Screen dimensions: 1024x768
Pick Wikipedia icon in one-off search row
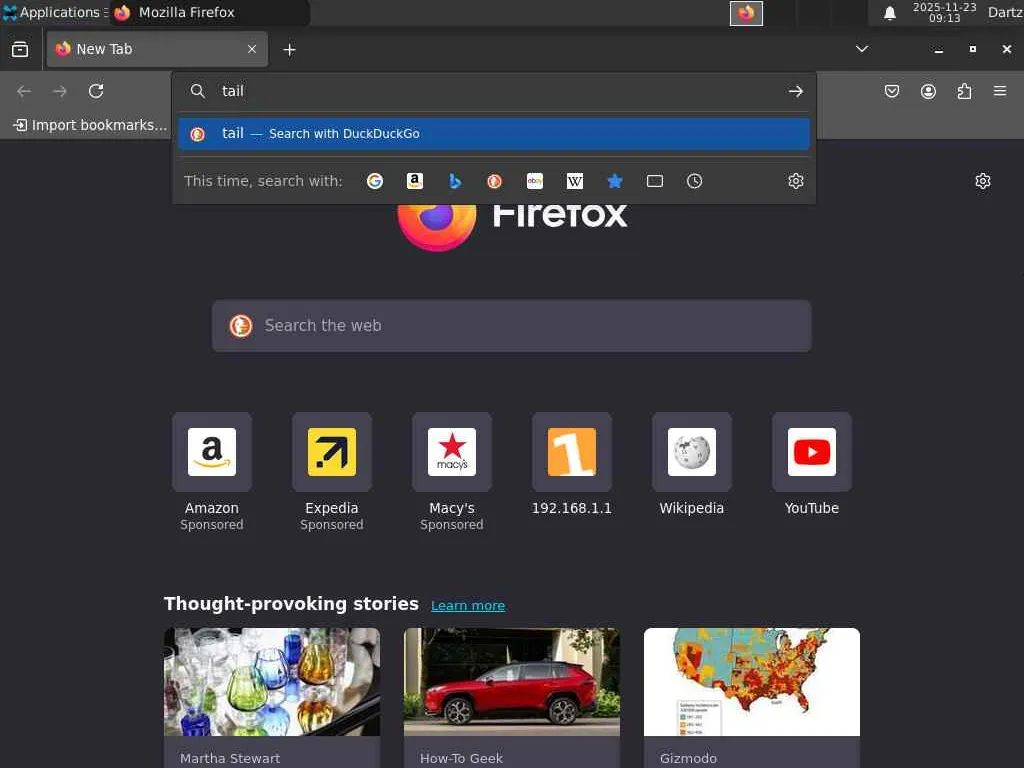pos(575,181)
